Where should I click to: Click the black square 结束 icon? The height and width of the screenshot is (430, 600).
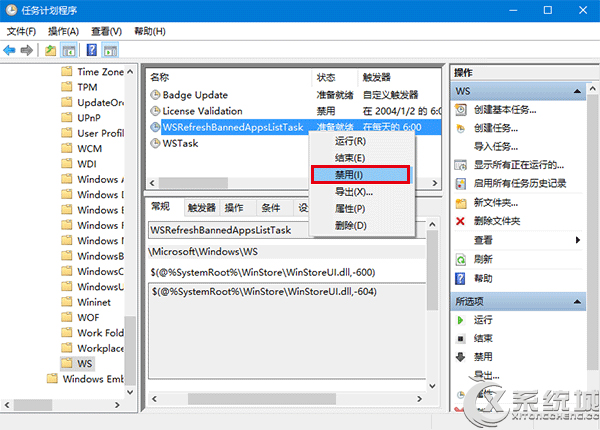(x=460, y=339)
